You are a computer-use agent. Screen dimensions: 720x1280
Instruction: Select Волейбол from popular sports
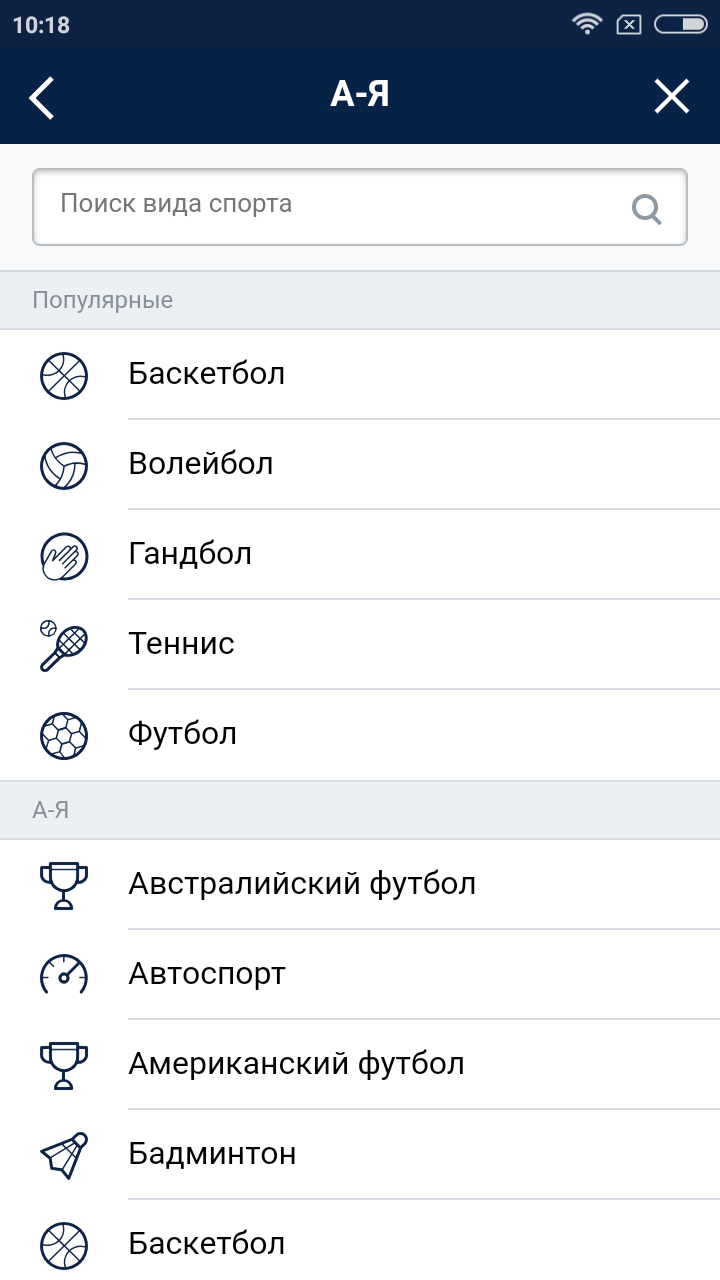click(x=201, y=464)
